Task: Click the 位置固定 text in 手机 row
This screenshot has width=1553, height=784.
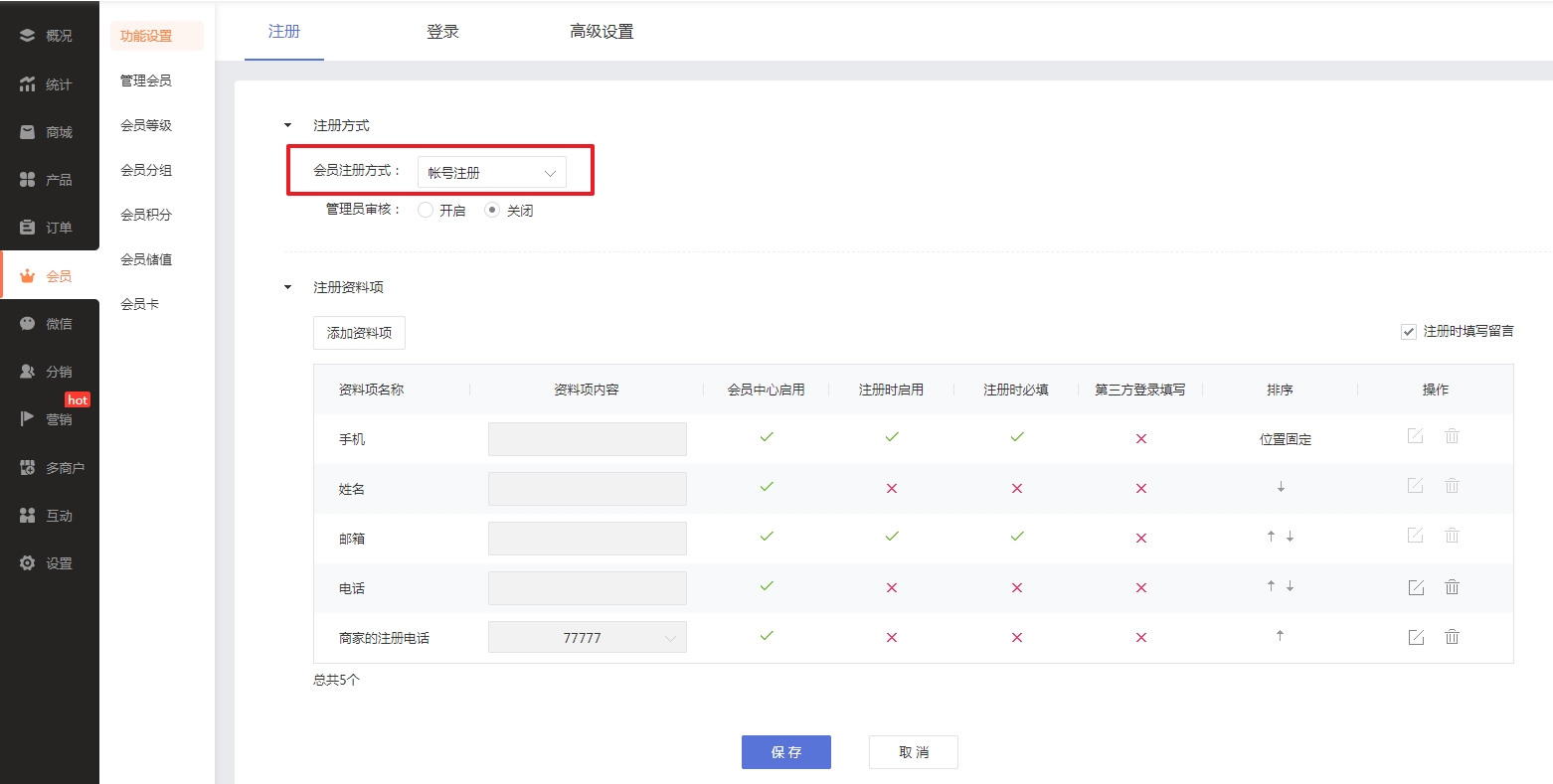Action: (1286, 439)
